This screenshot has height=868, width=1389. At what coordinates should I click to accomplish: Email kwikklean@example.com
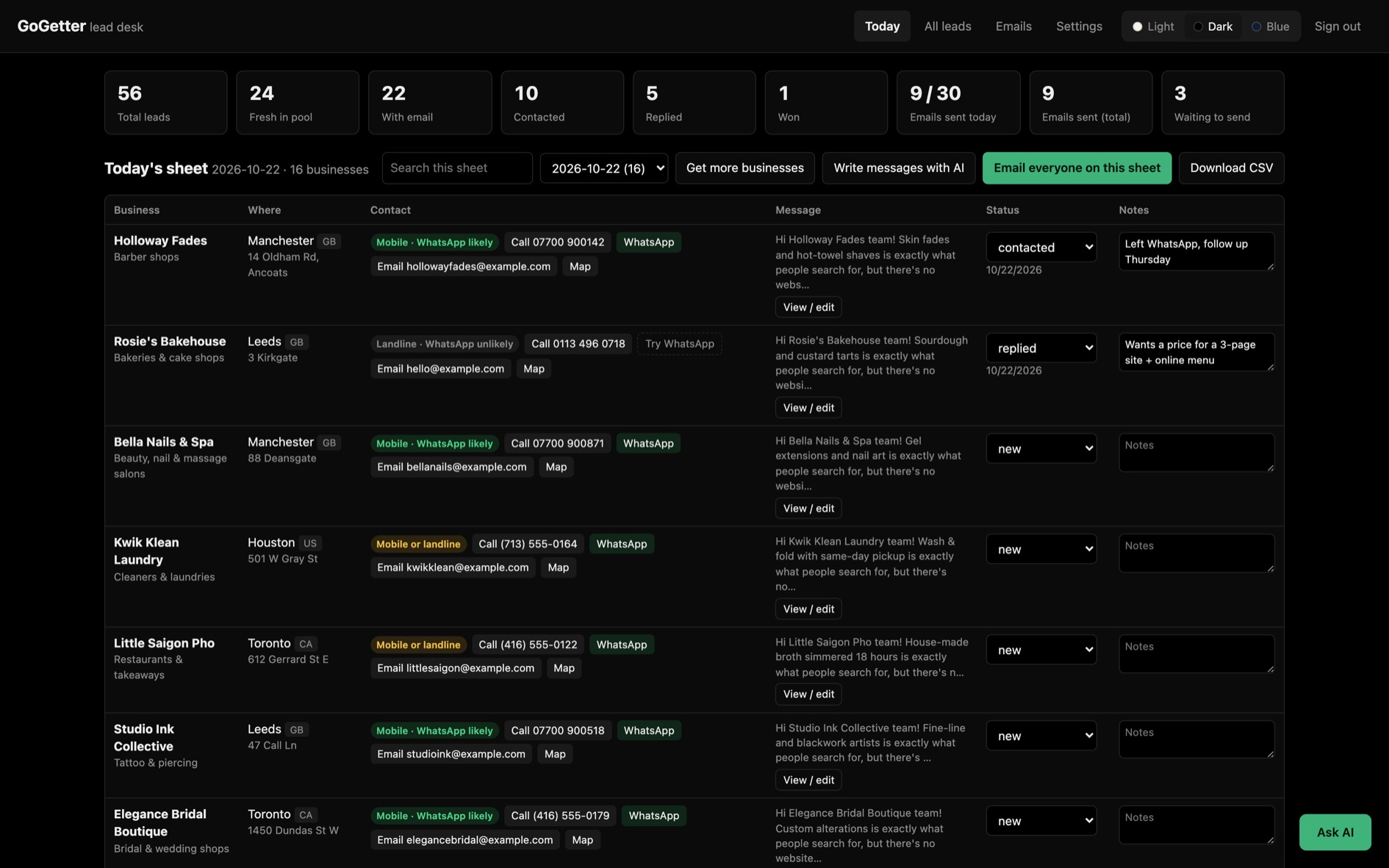(x=453, y=568)
